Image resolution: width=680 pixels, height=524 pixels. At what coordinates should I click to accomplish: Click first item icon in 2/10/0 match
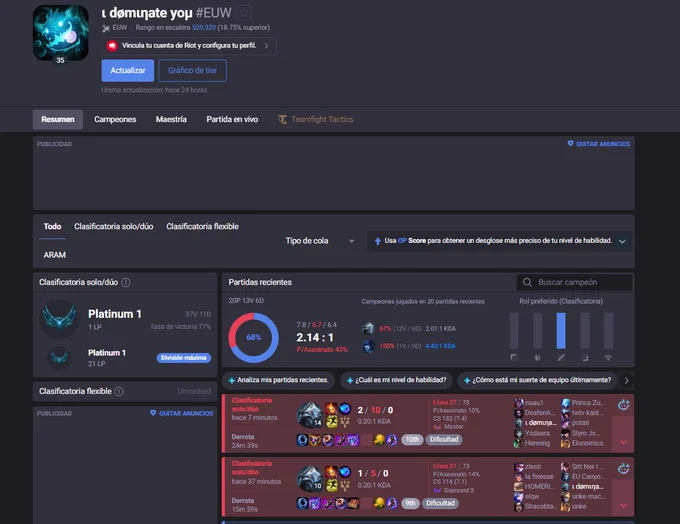302,440
